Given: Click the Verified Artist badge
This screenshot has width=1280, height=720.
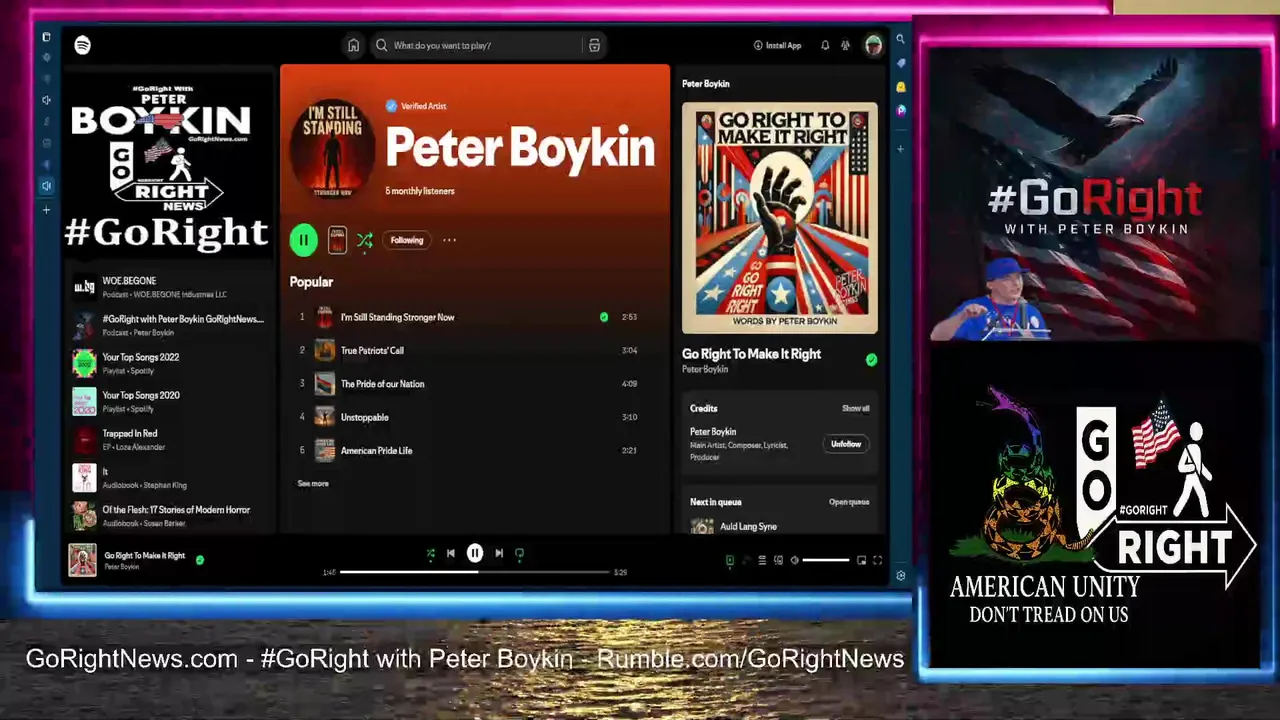Looking at the screenshot, I should click(416, 106).
